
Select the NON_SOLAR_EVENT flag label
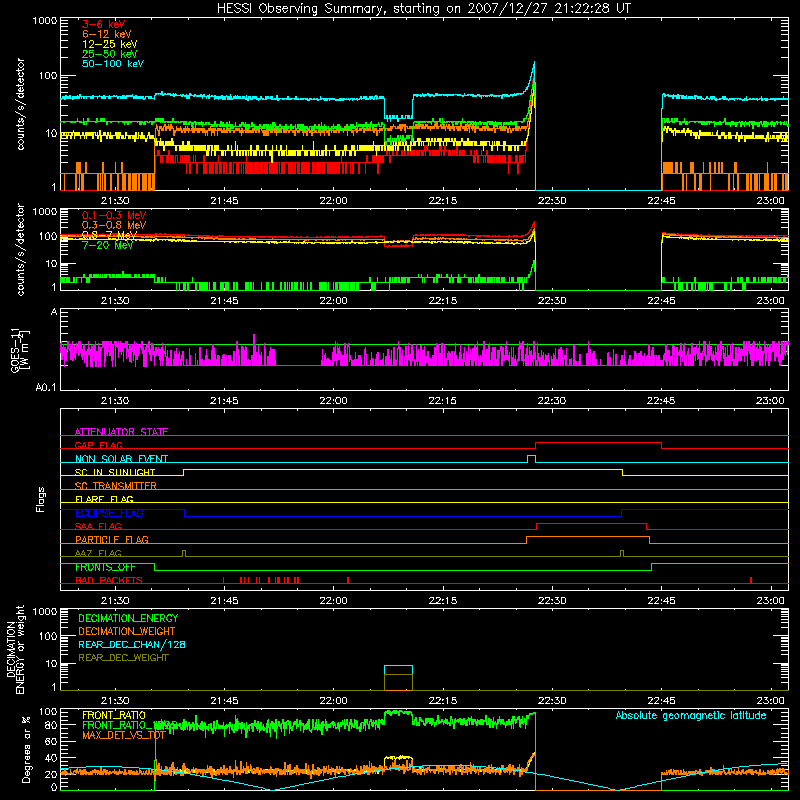point(121,459)
